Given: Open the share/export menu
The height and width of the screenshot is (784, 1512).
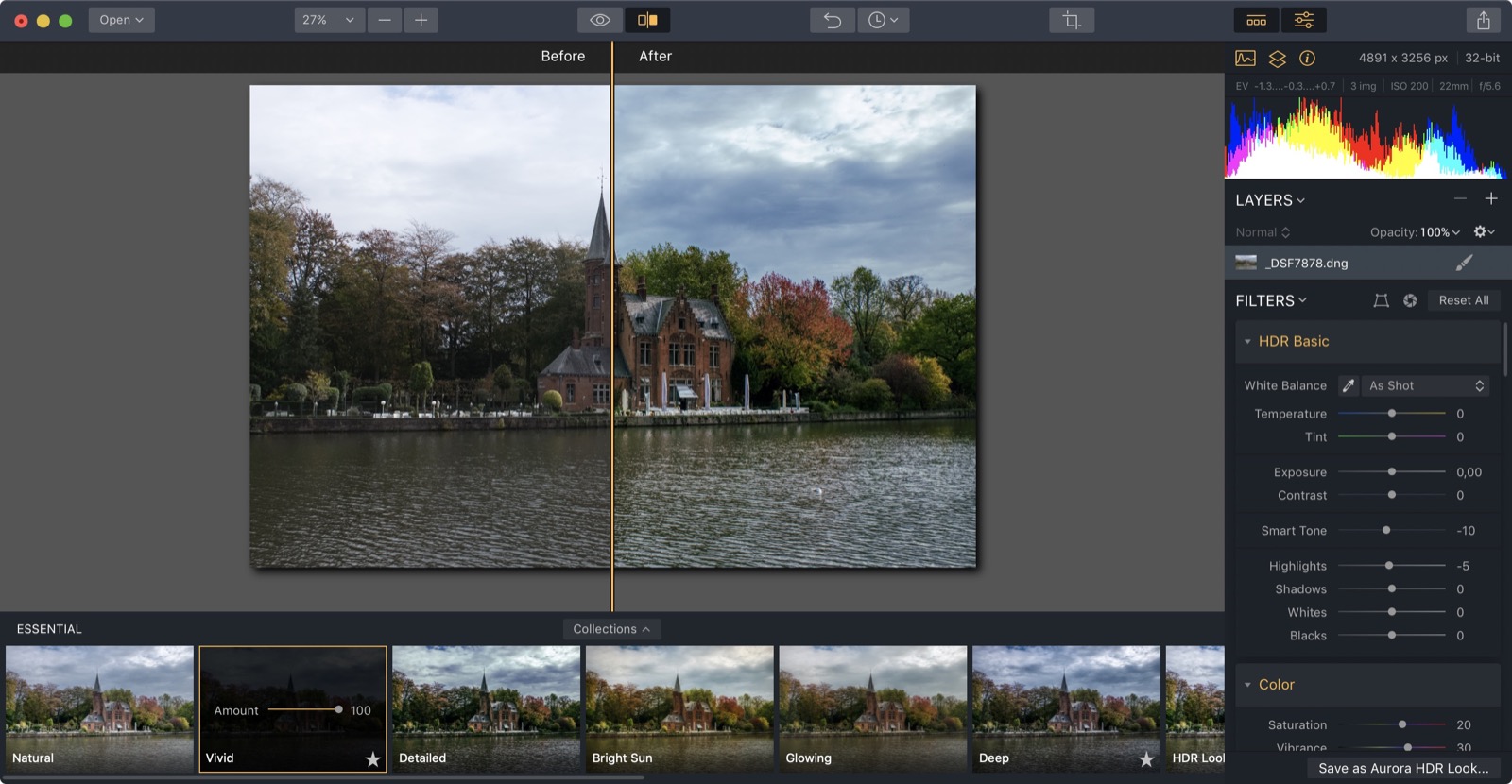Looking at the screenshot, I should coord(1484,20).
